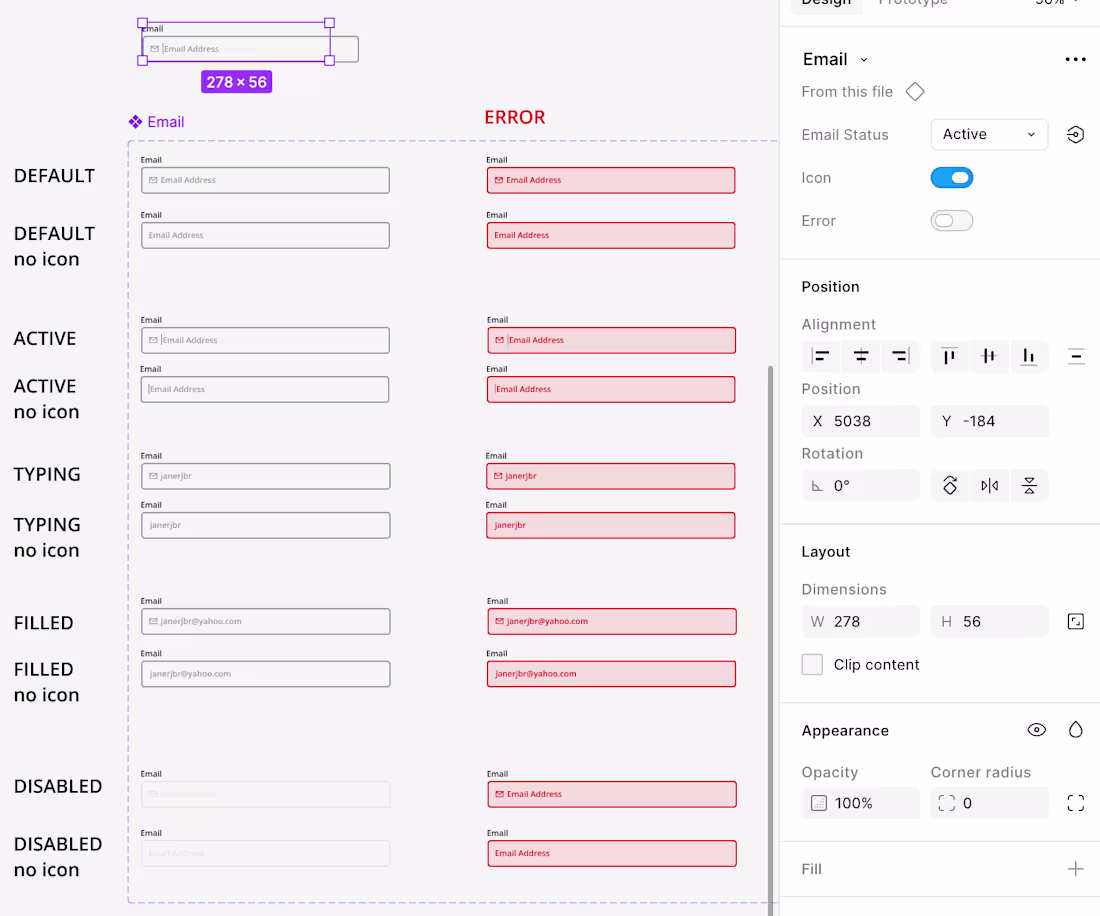Click the swap instance icon beside Email Status
The width and height of the screenshot is (1100, 916).
coord(1075,135)
